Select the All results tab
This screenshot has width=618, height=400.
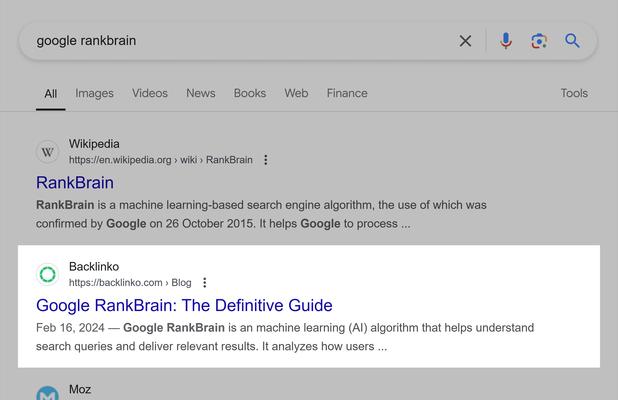[50, 94]
